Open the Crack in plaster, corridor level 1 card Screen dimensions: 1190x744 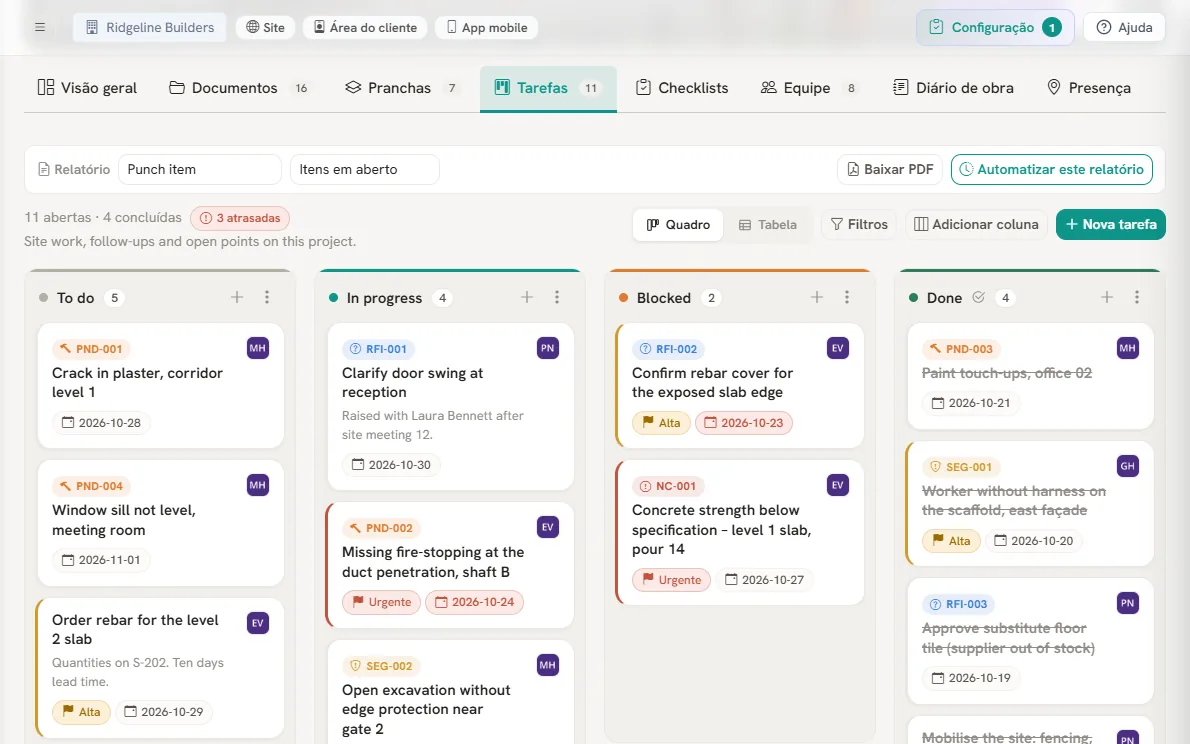[x=161, y=386]
